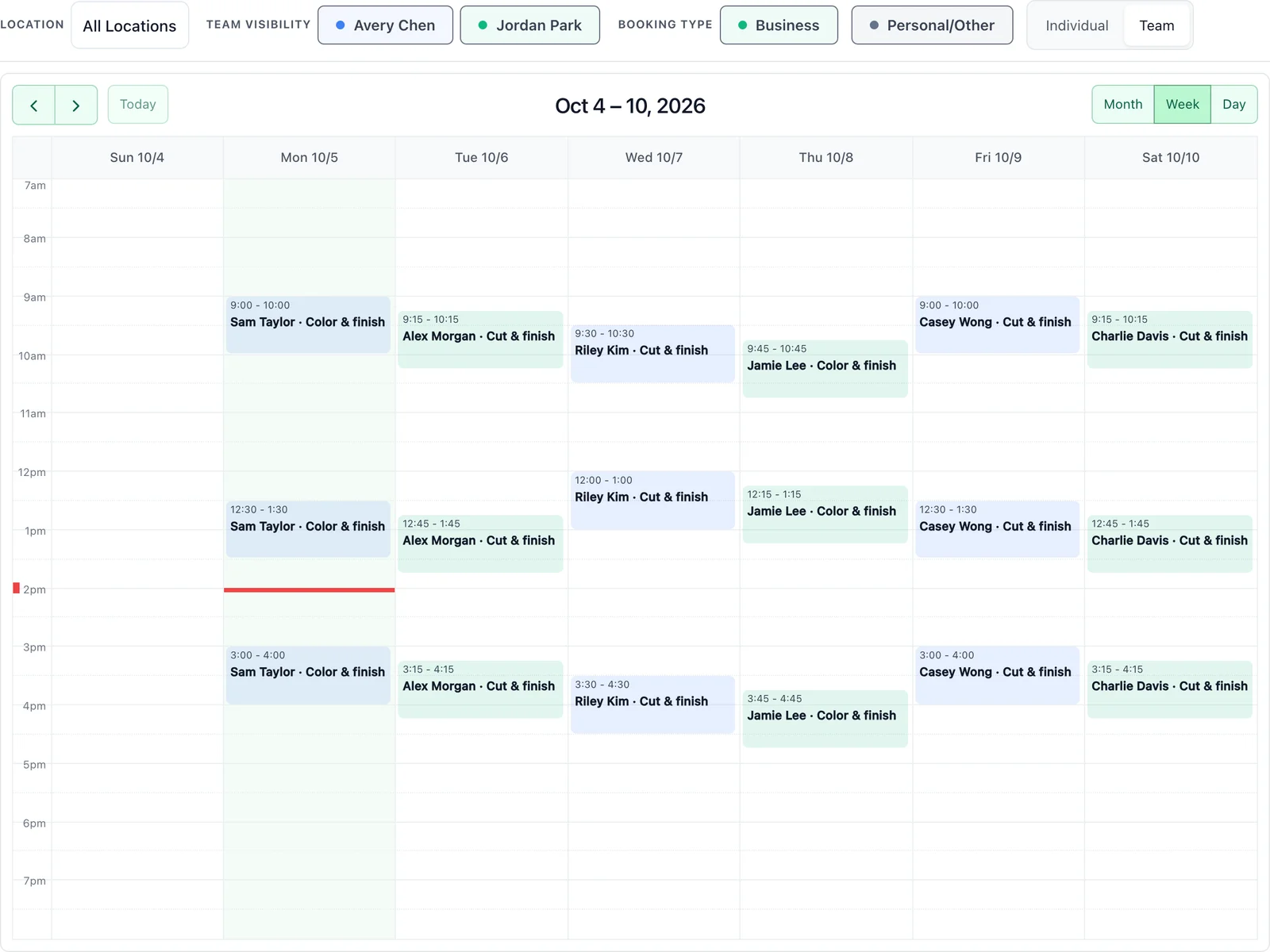Switch to Team view mode
The height and width of the screenshot is (952, 1270).
pos(1156,25)
